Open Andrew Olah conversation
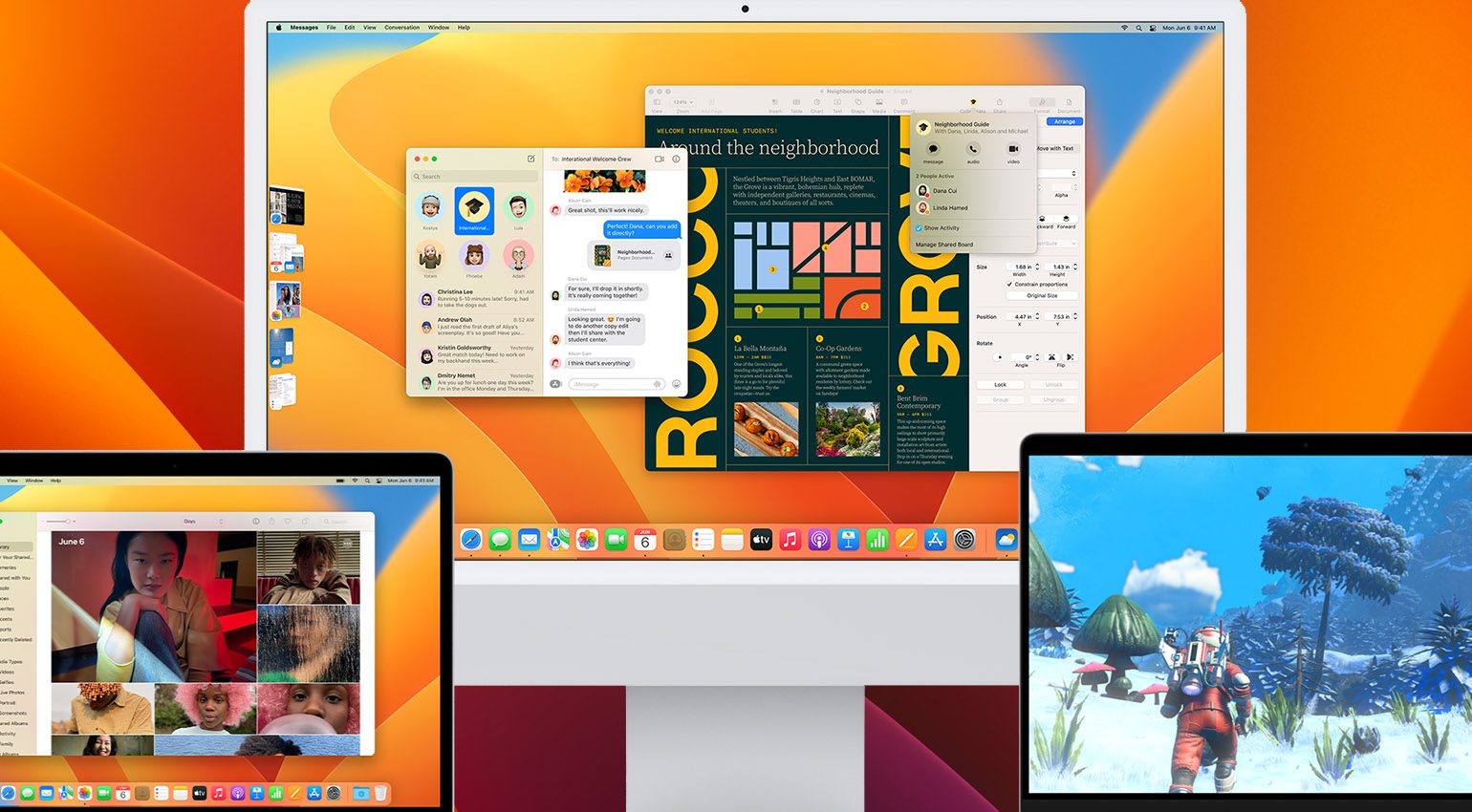This screenshot has width=1472, height=812. click(x=475, y=327)
